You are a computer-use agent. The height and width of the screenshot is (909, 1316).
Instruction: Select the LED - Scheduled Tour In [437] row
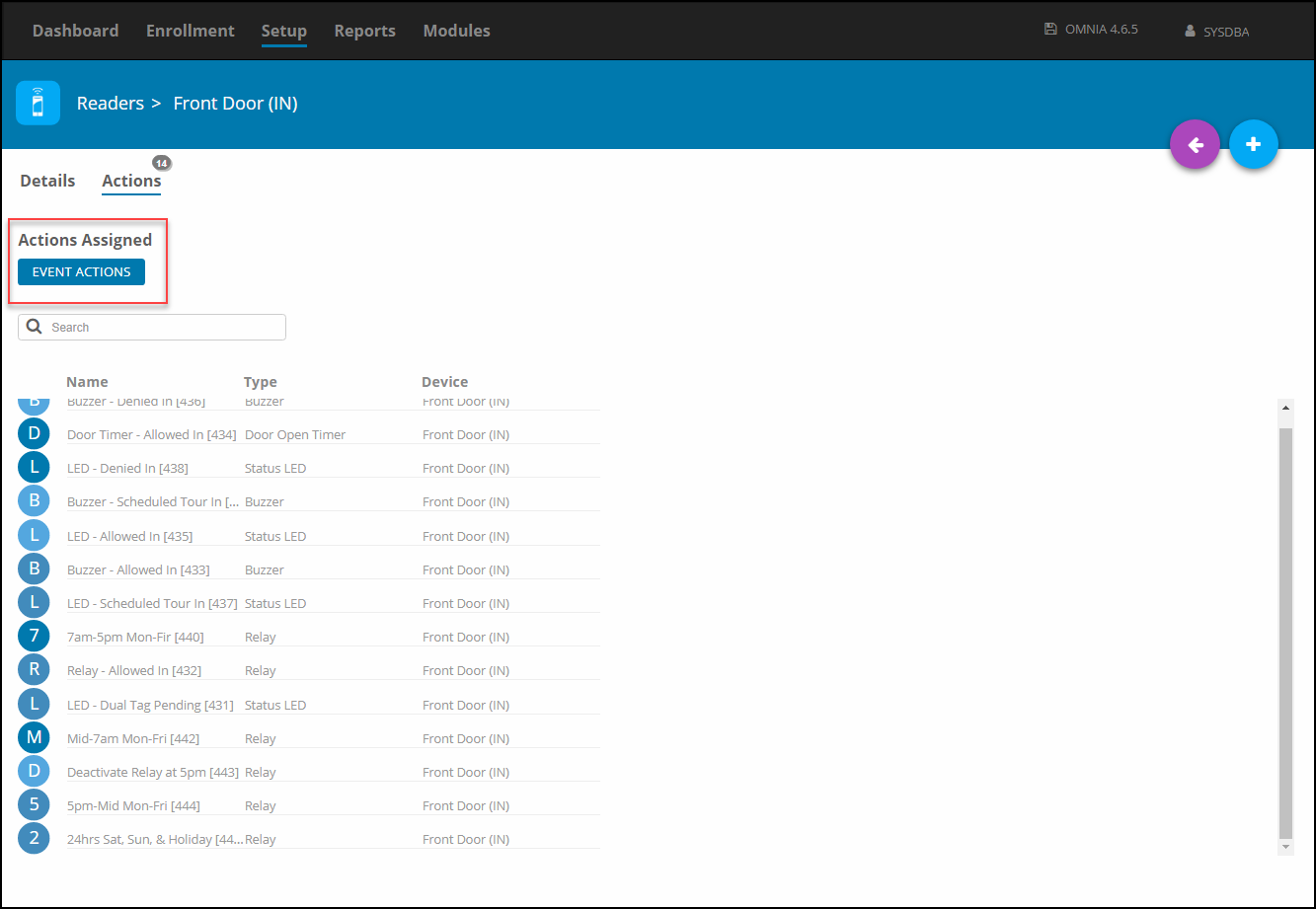(x=309, y=603)
